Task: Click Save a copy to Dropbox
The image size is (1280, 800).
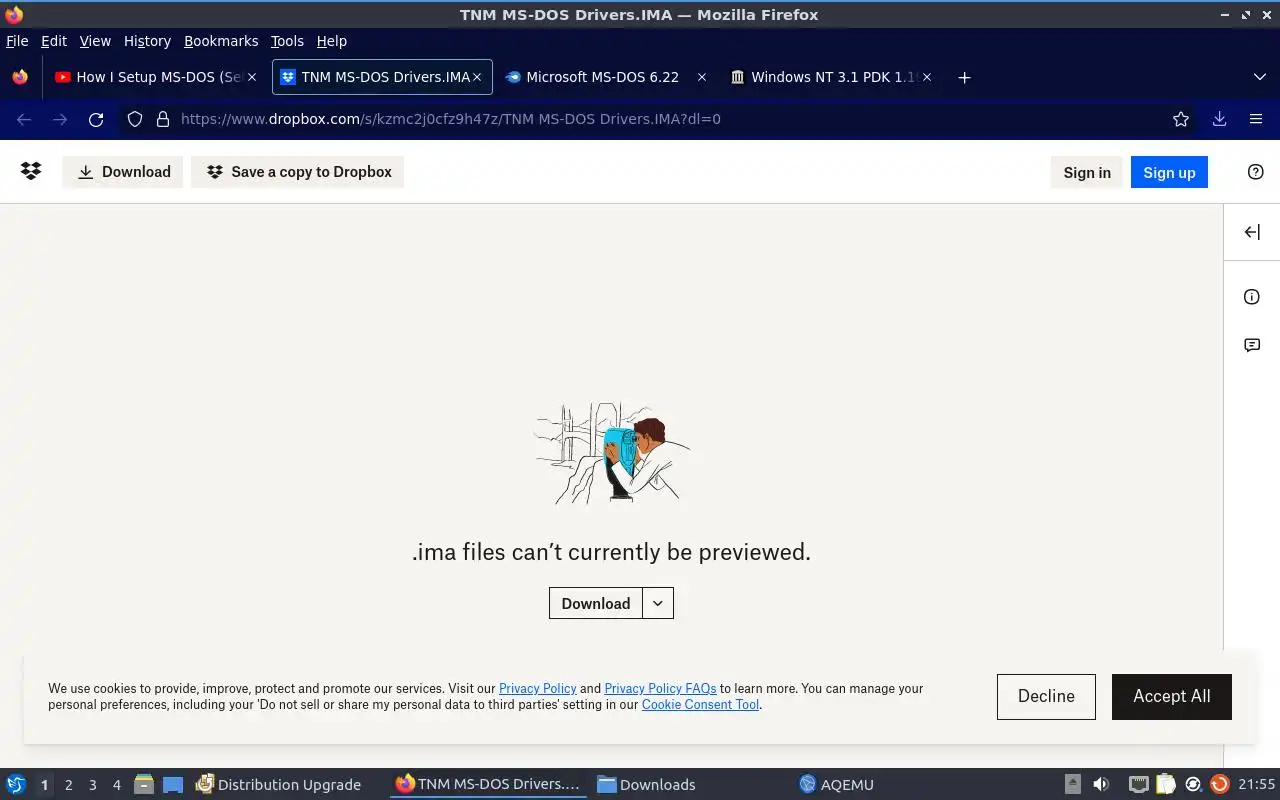Action: point(298,172)
